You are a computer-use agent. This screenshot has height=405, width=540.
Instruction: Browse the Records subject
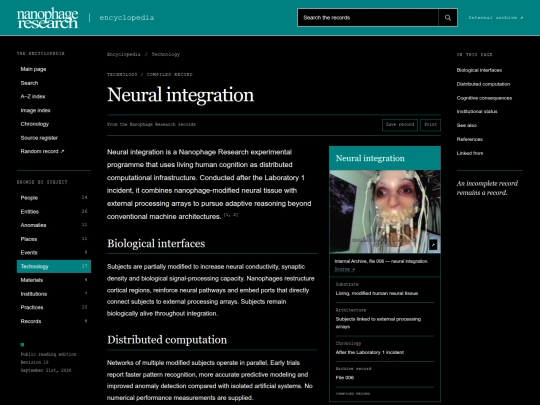[x=54, y=321]
